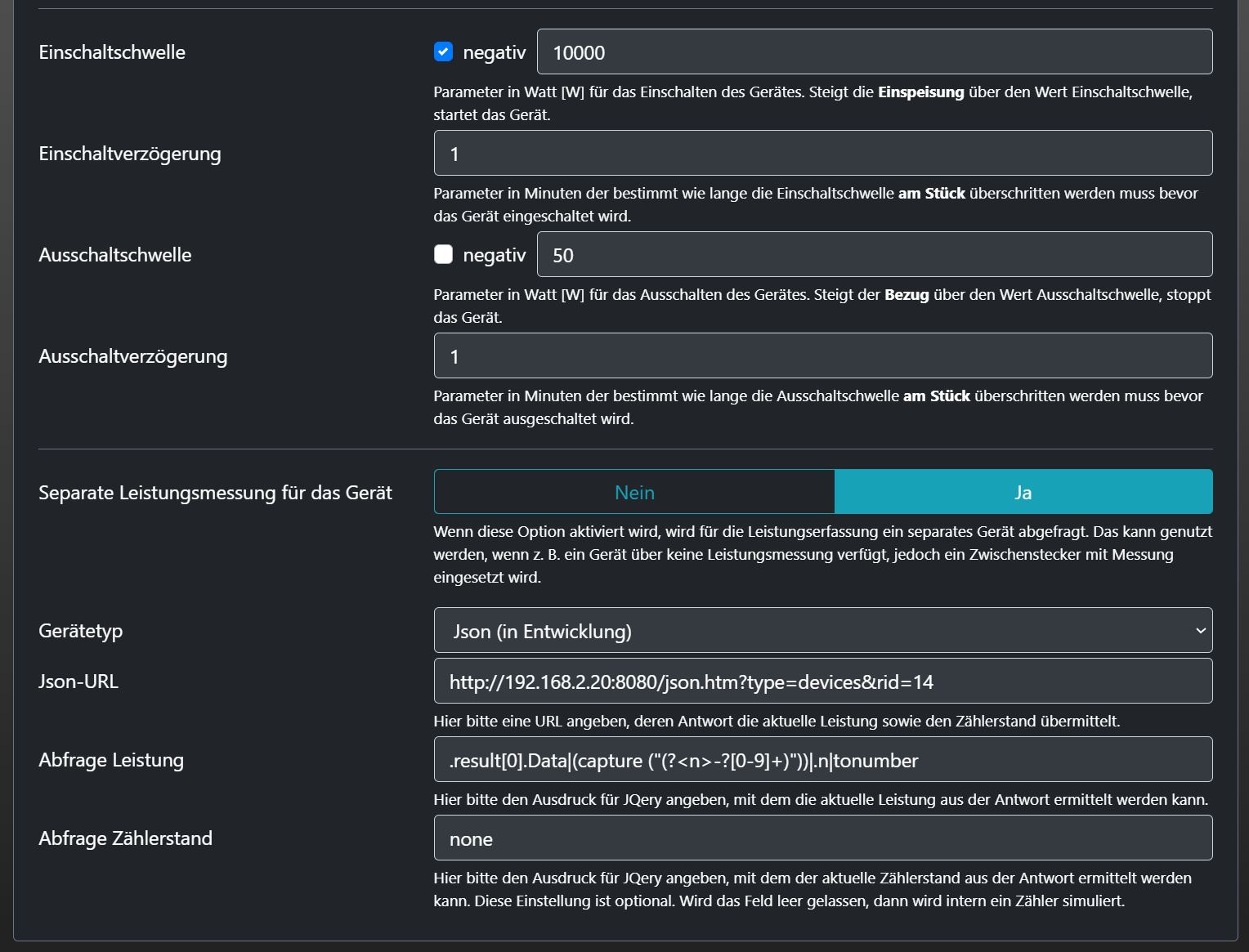This screenshot has width=1249, height=952.
Task: Click the Einschaltverzögerung minutes input
Action: point(822,154)
